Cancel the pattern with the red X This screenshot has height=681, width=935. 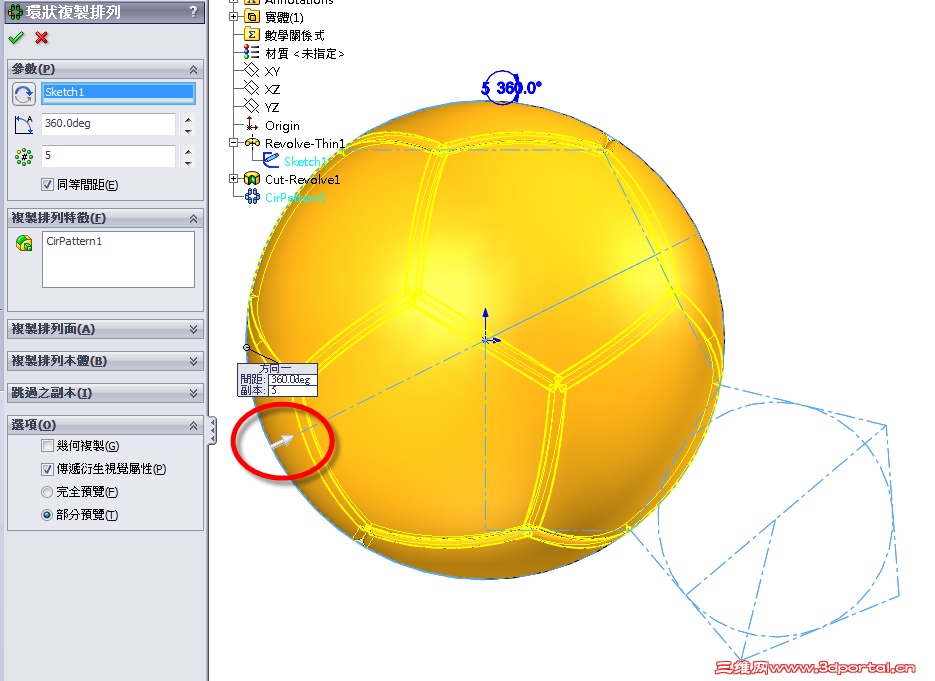pos(41,38)
